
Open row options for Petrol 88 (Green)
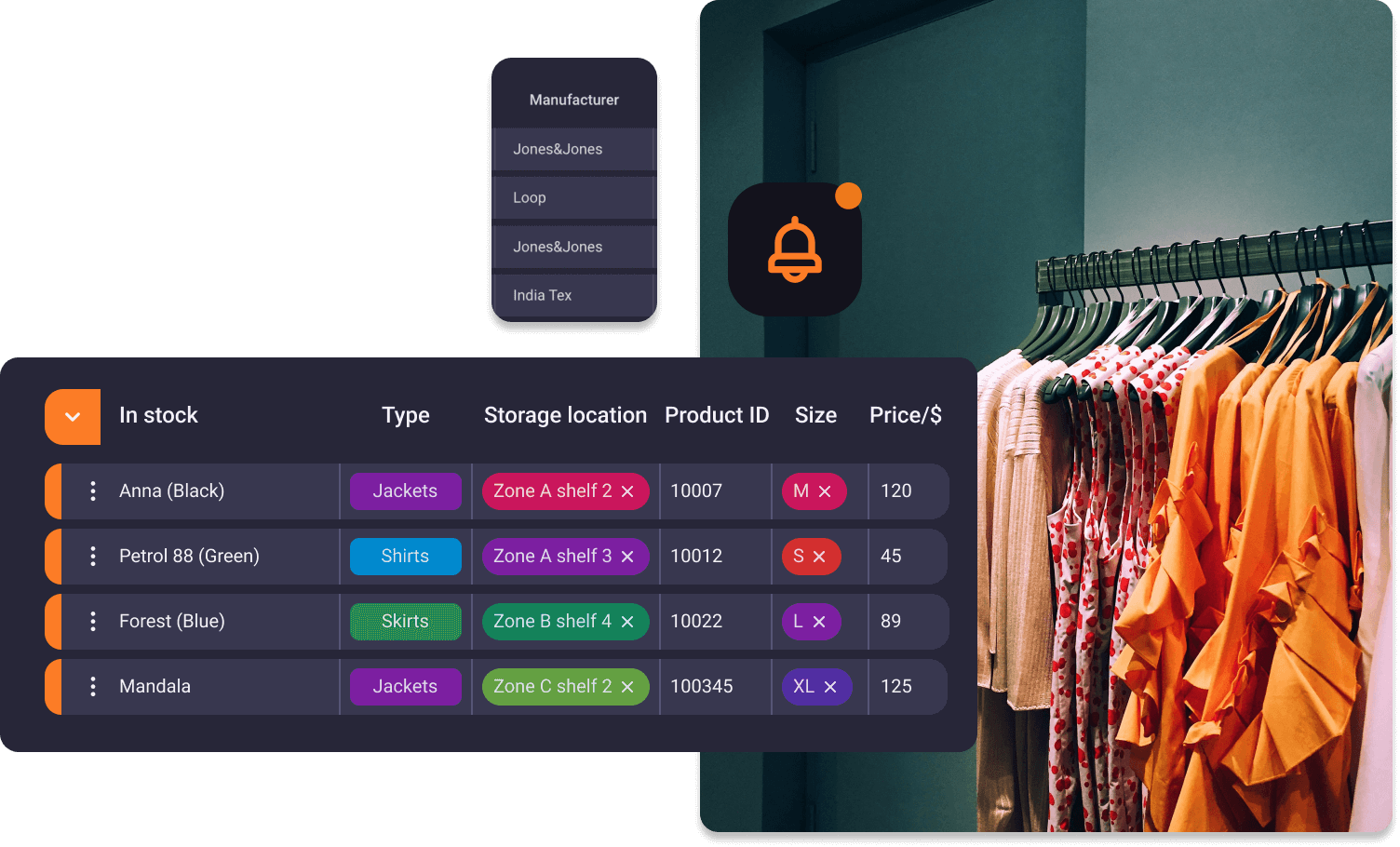92,557
